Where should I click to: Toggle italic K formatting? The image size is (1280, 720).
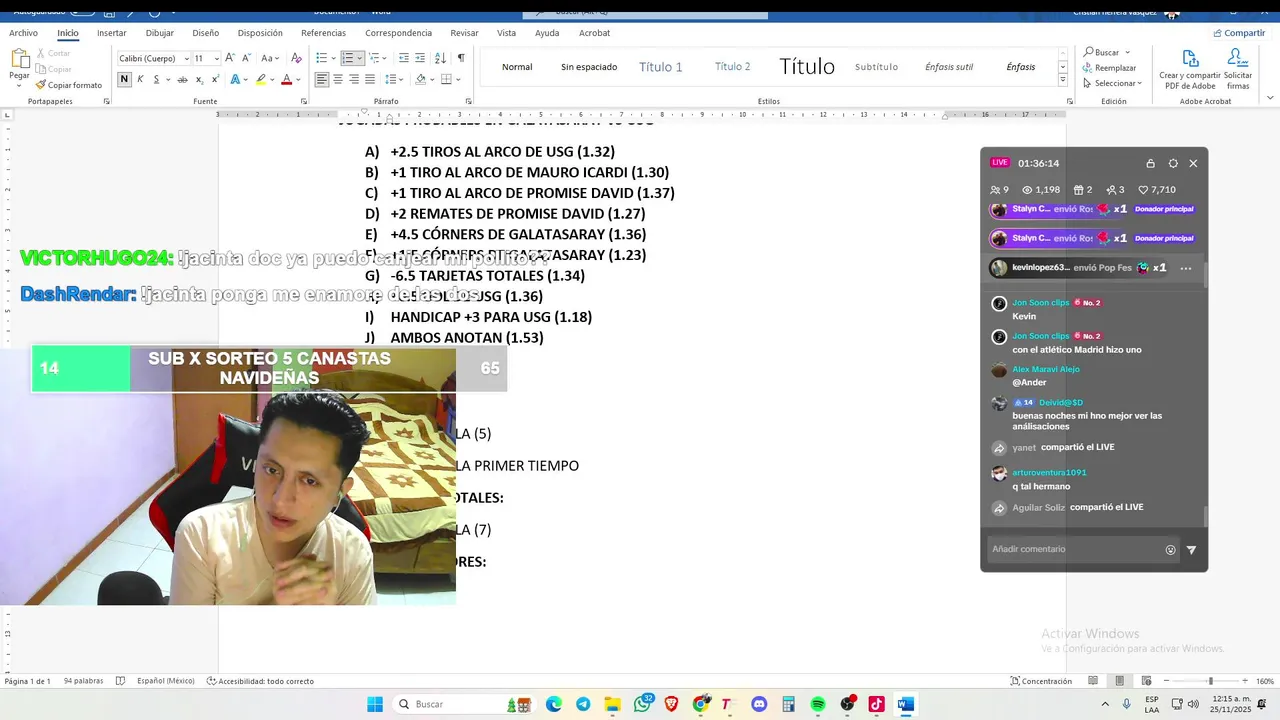coord(140,79)
